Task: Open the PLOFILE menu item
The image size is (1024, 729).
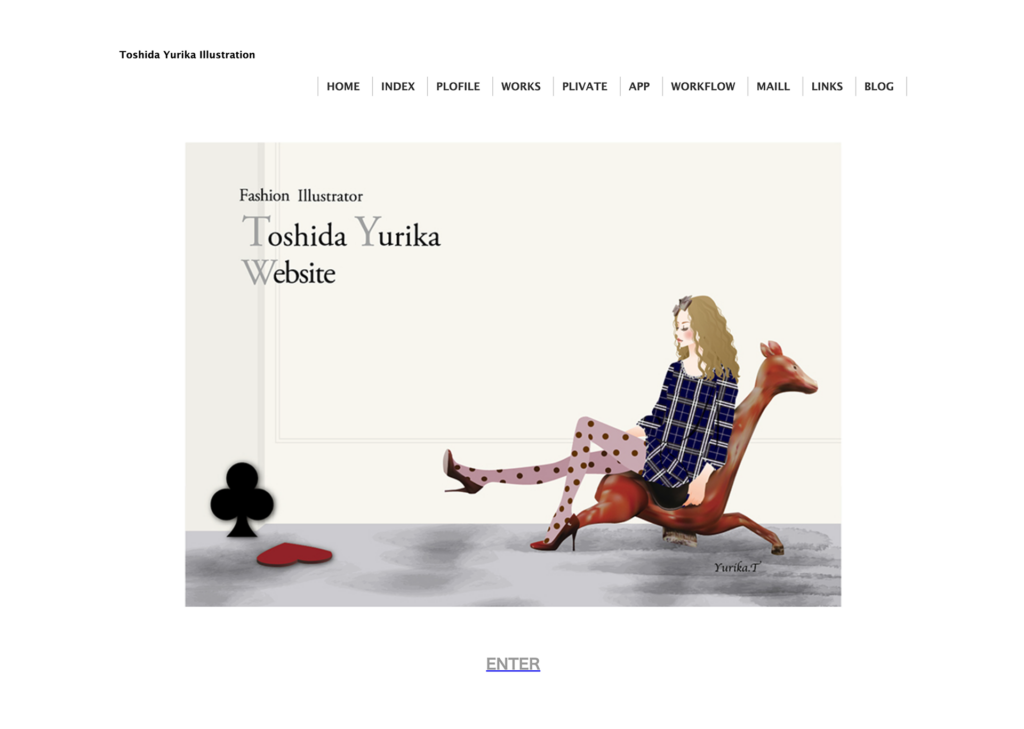Action: click(458, 86)
